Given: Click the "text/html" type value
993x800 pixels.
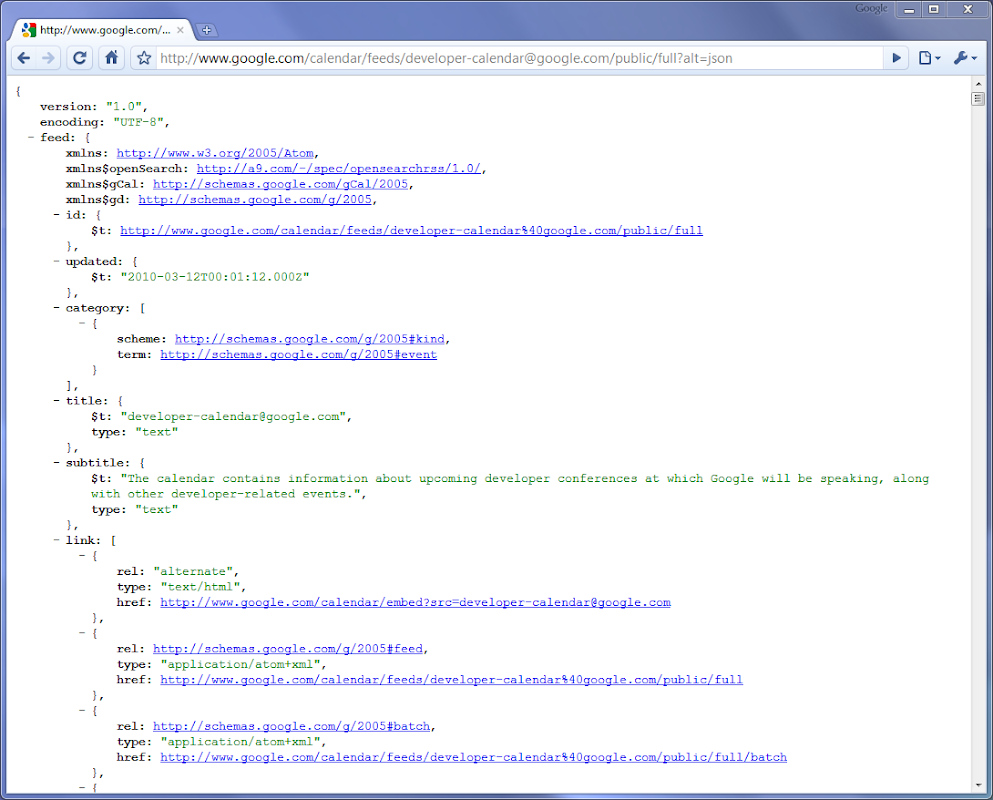Looking at the screenshot, I should 200,587.
